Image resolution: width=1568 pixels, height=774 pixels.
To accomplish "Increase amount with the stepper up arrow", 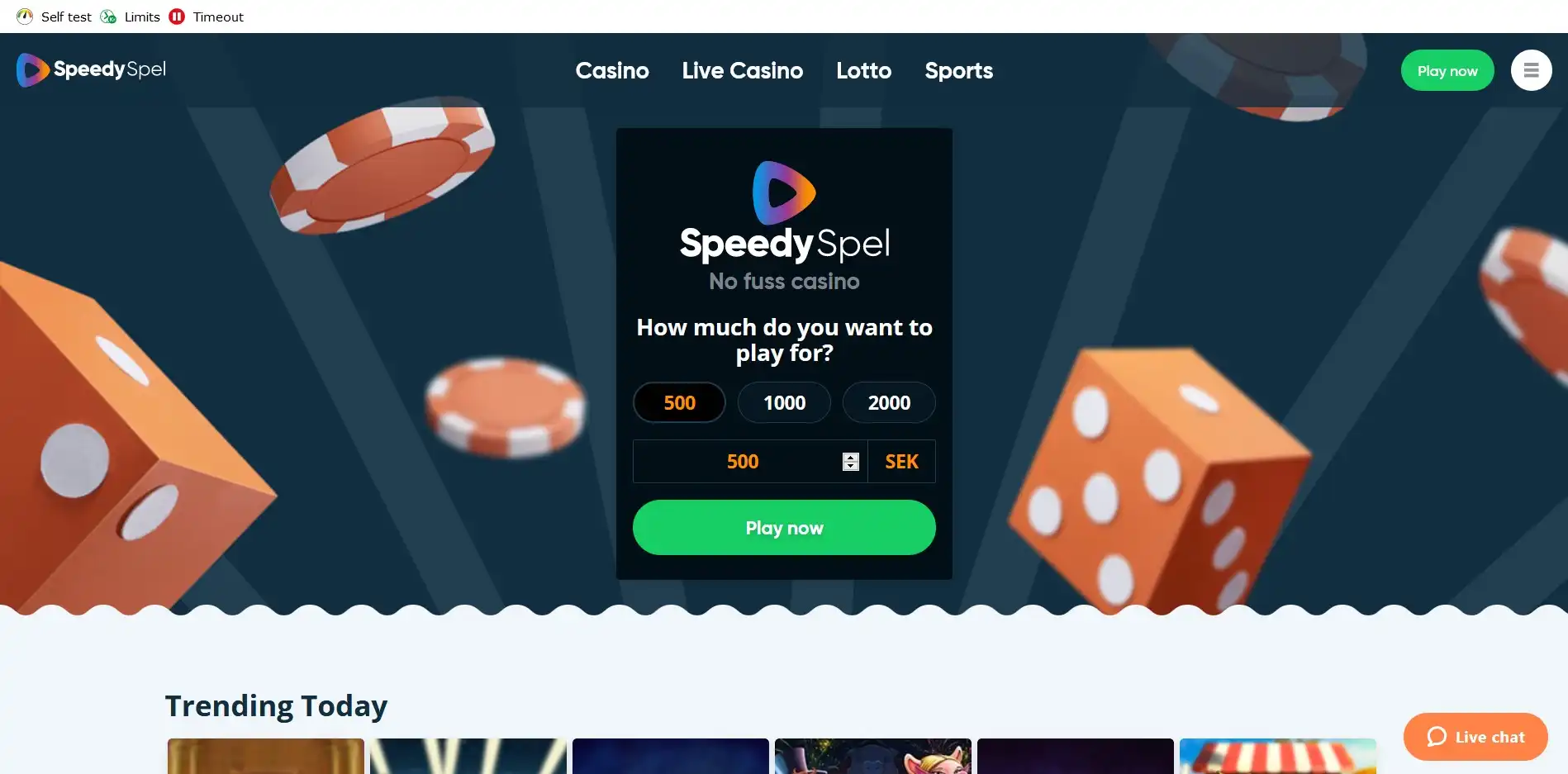I will (851, 457).
